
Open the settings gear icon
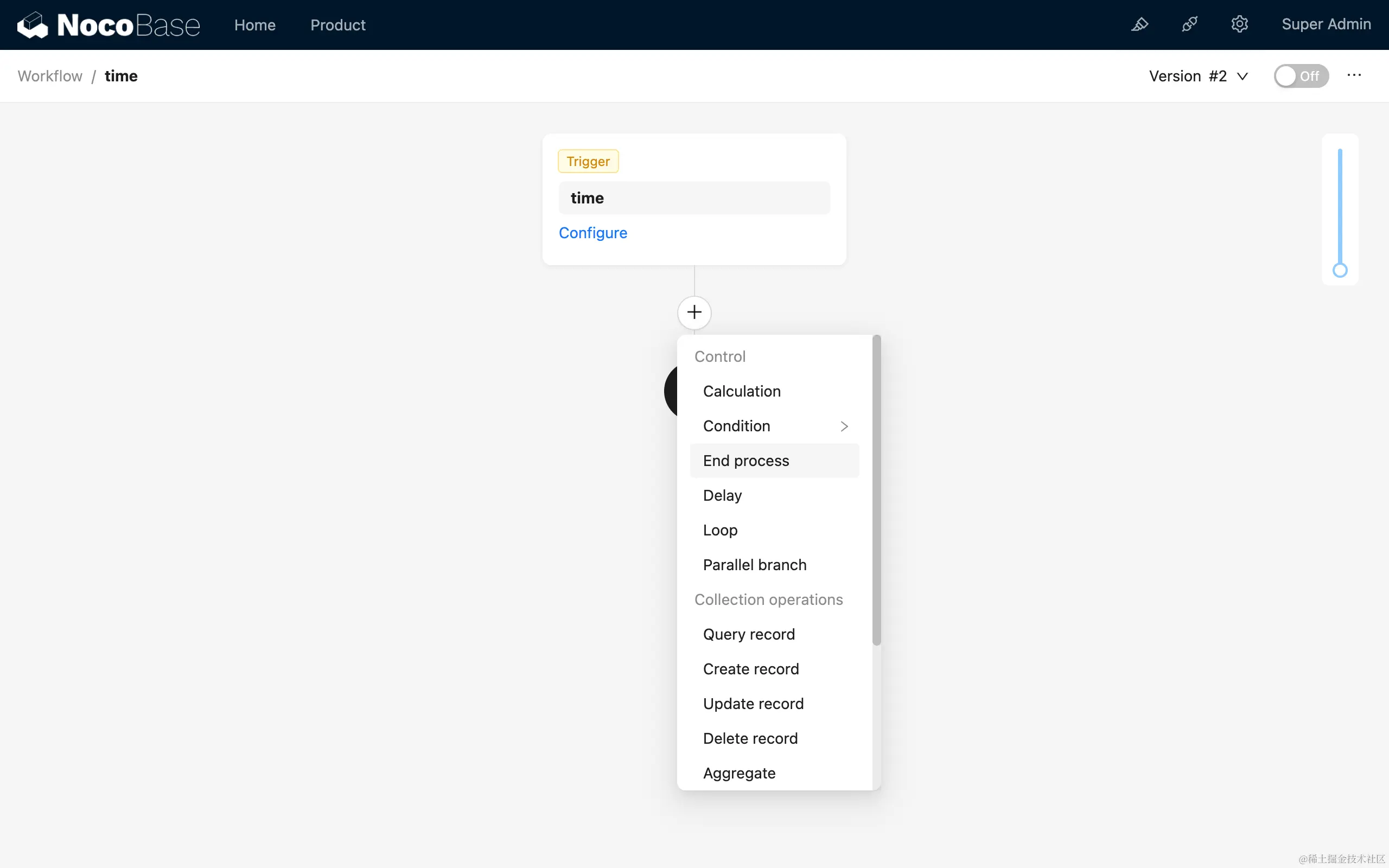pos(1239,25)
